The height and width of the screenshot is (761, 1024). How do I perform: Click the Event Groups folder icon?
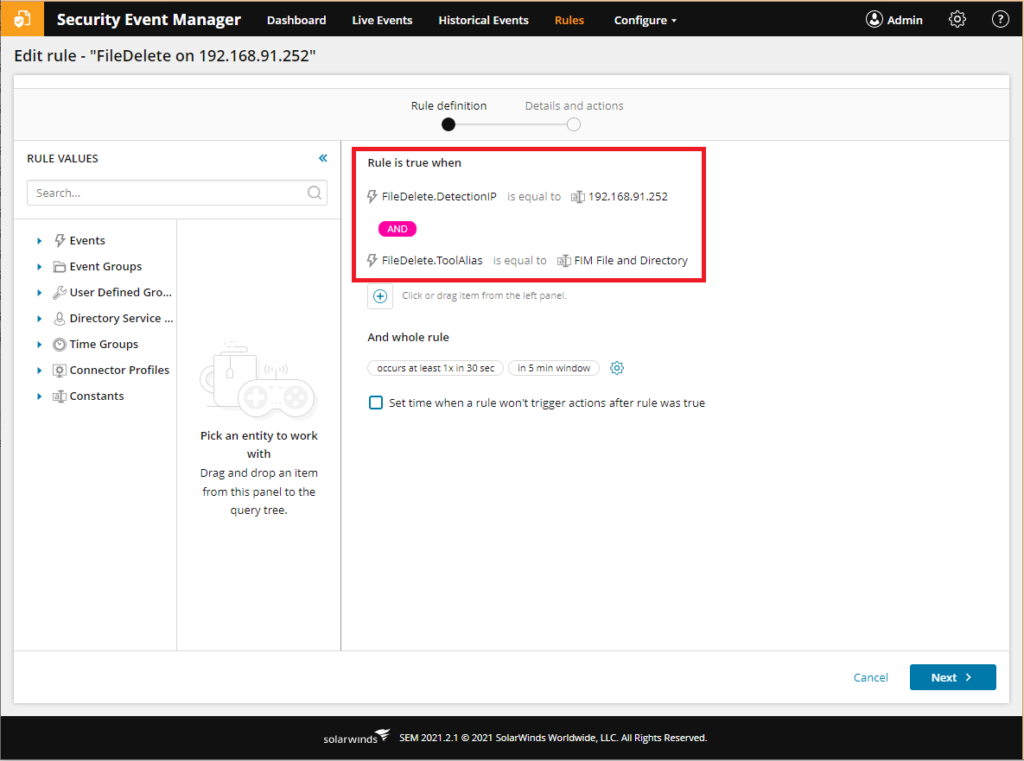[x=59, y=267]
